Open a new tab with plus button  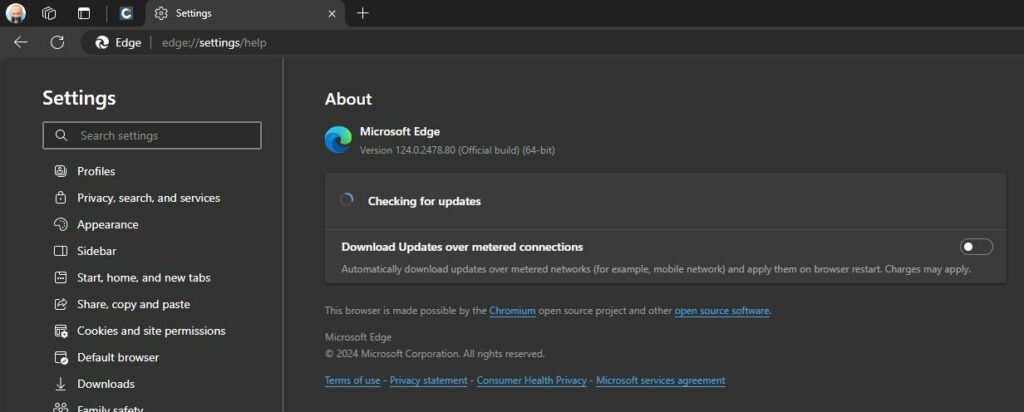(x=363, y=13)
